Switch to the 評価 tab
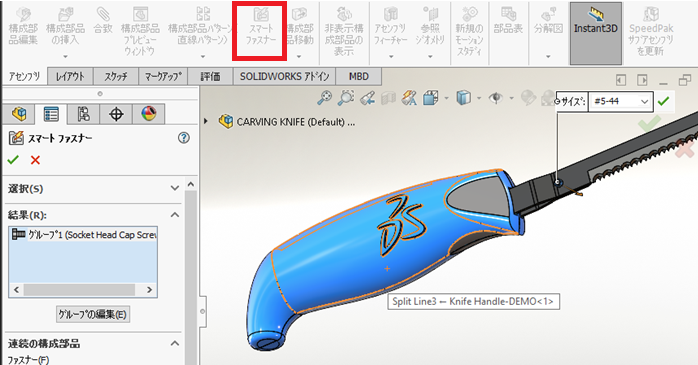 [x=210, y=76]
